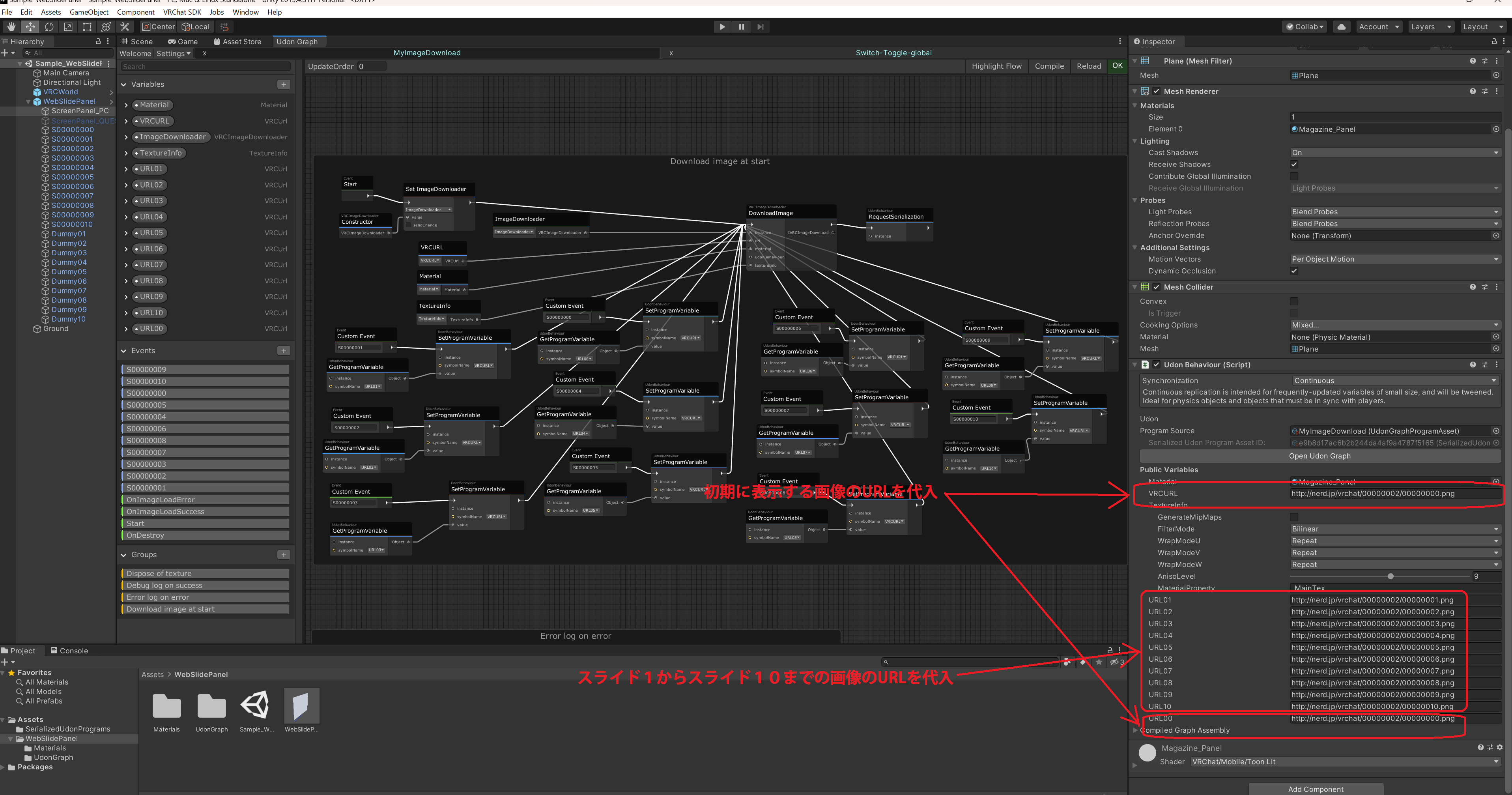The width and height of the screenshot is (1512, 795).
Task: Open the VRChat SDK menu
Action: tap(182, 12)
